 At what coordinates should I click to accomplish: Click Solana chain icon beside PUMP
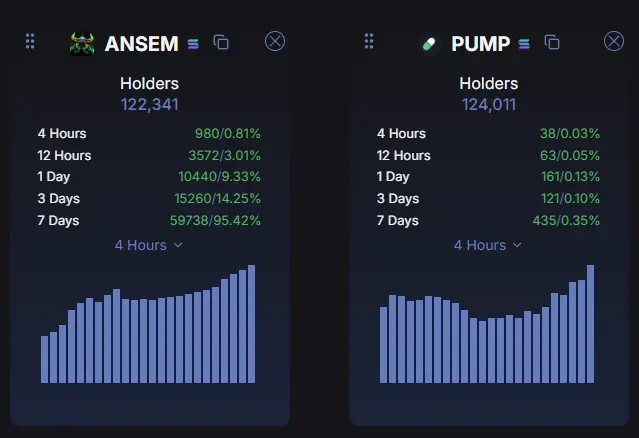click(524, 44)
